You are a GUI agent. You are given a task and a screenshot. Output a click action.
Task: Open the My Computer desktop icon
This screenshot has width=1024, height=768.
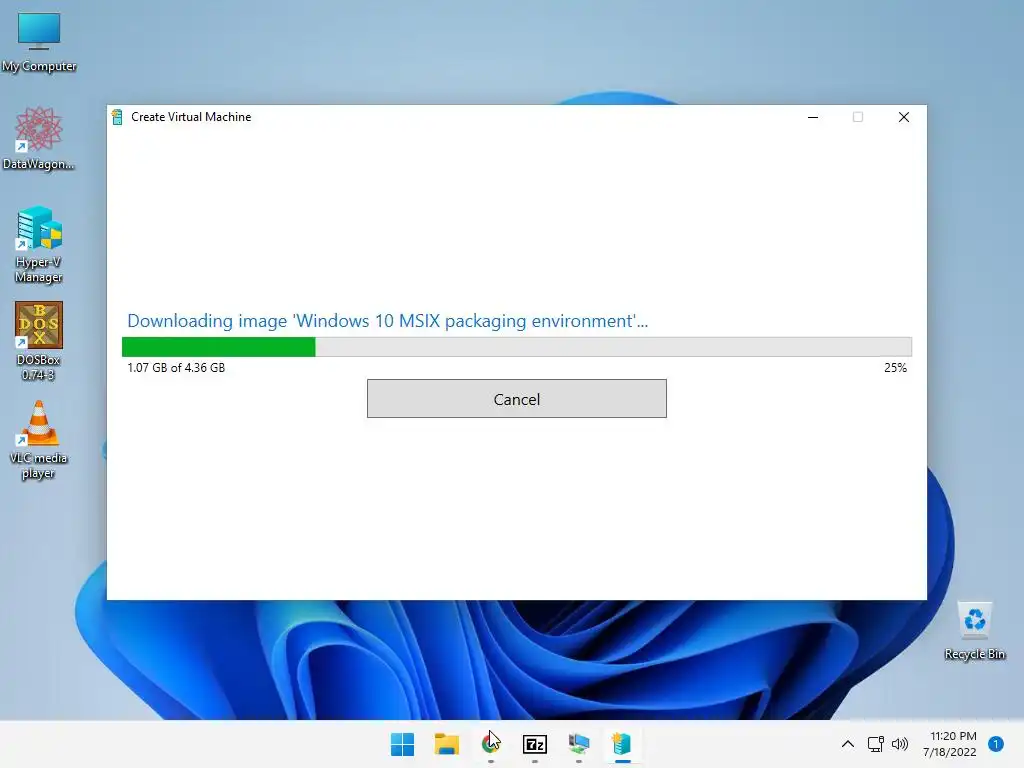point(39,42)
